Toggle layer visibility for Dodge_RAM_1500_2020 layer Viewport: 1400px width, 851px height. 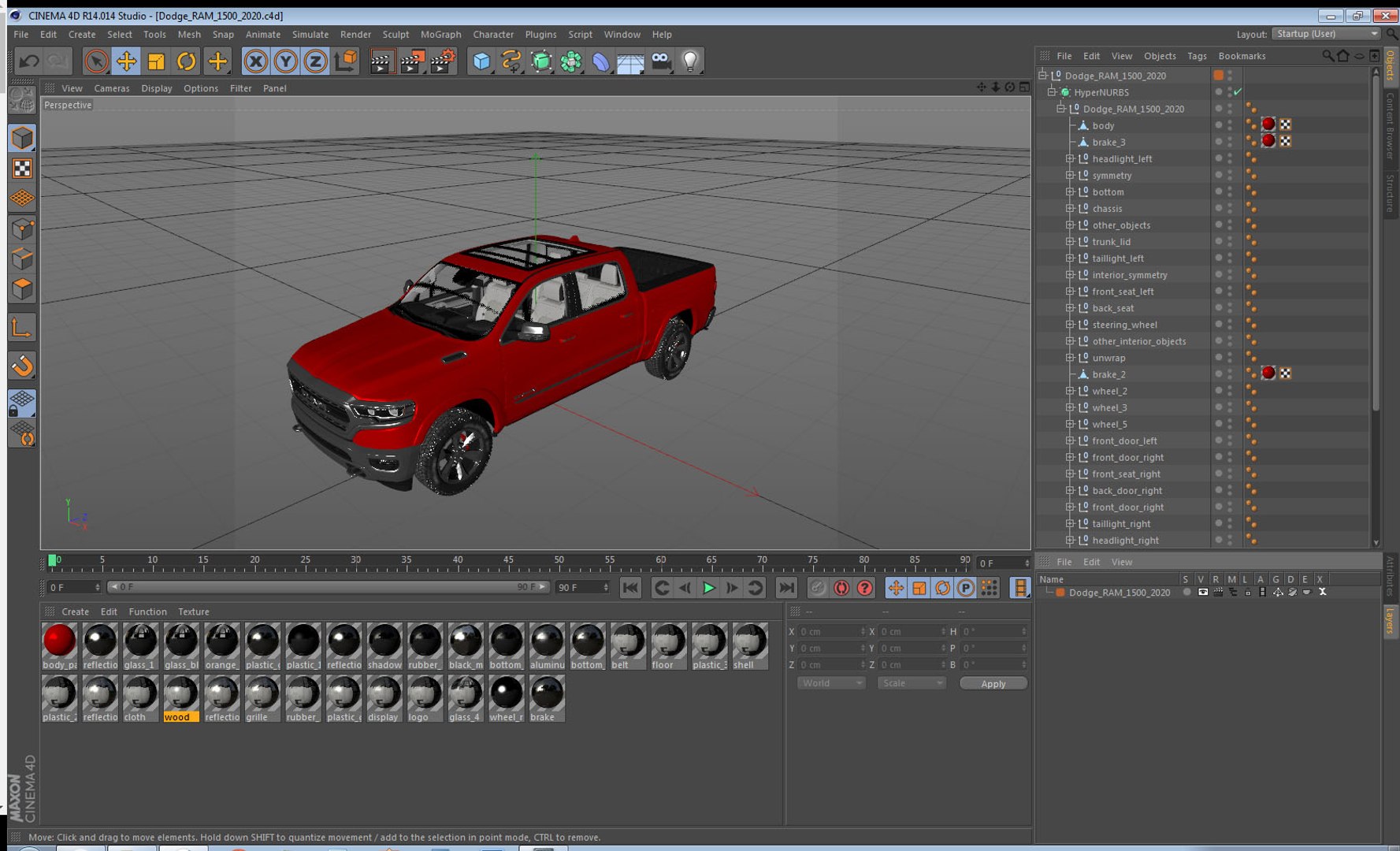[x=1203, y=592]
